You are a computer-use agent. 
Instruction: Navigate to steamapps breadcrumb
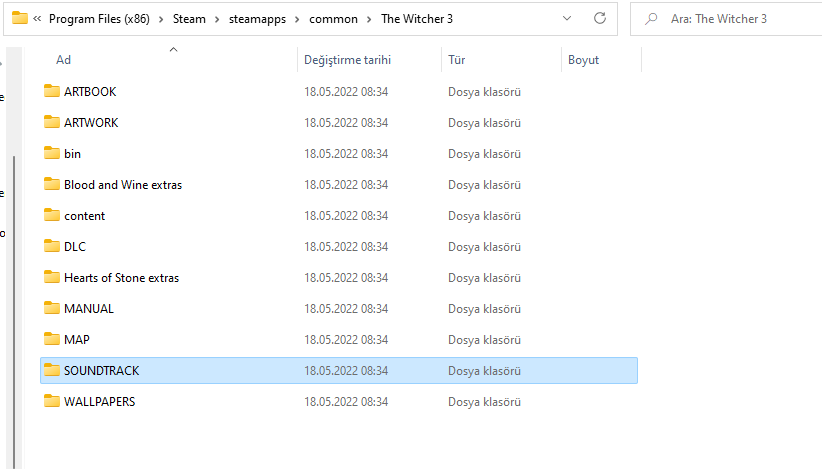pos(257,19)
